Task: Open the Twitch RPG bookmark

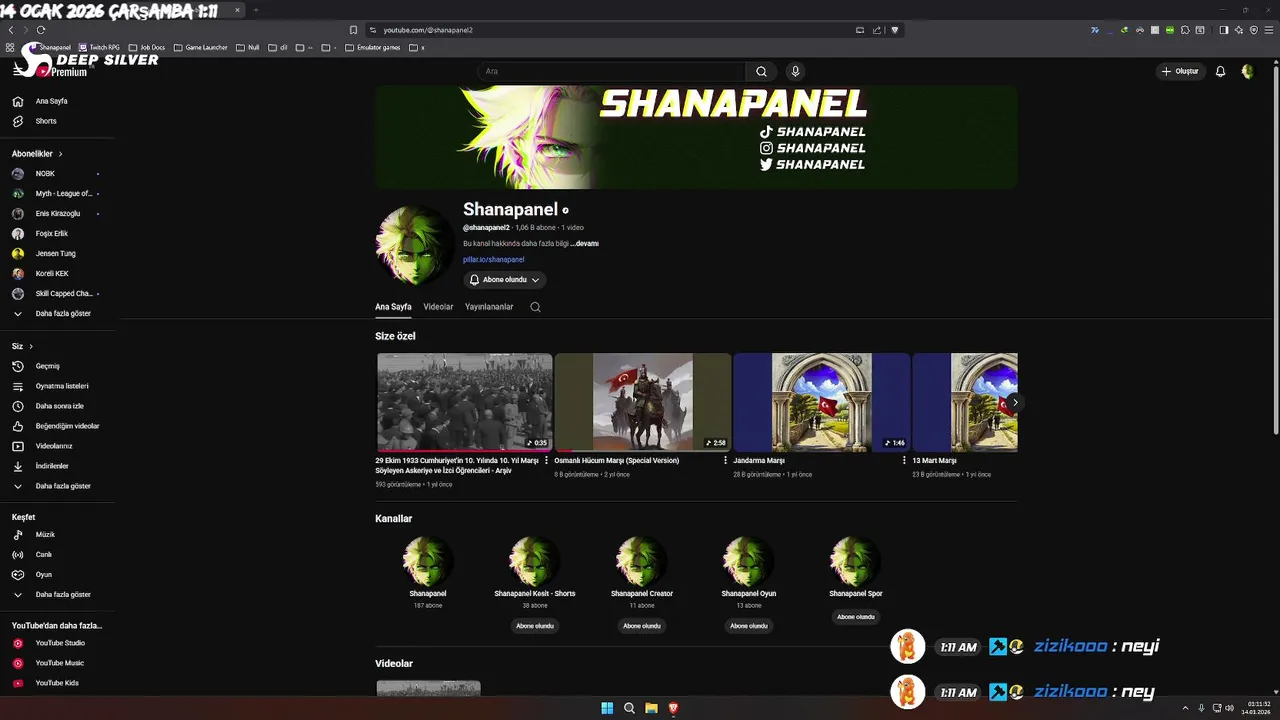Action: pos(99,47)
